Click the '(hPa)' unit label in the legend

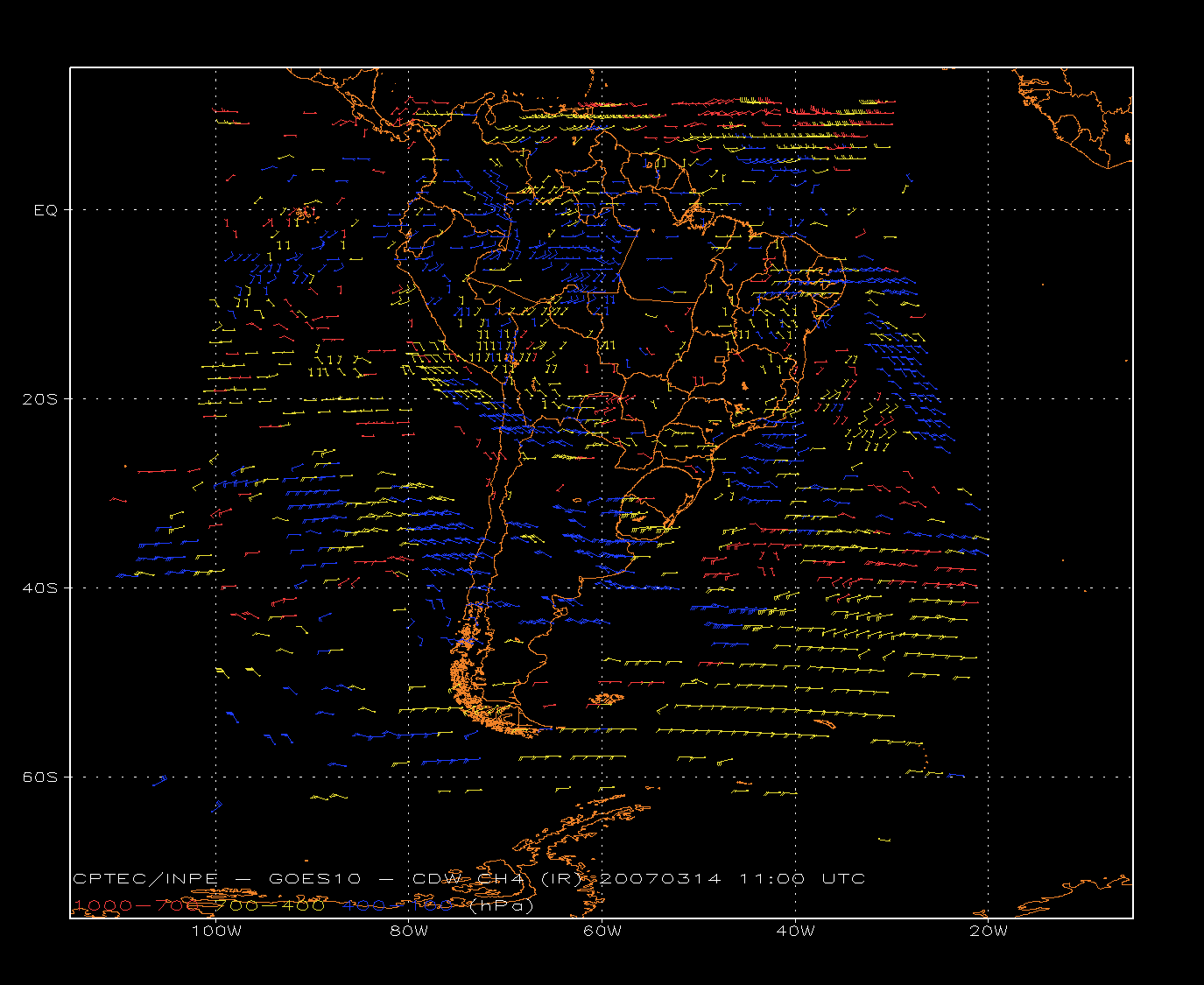502,906
